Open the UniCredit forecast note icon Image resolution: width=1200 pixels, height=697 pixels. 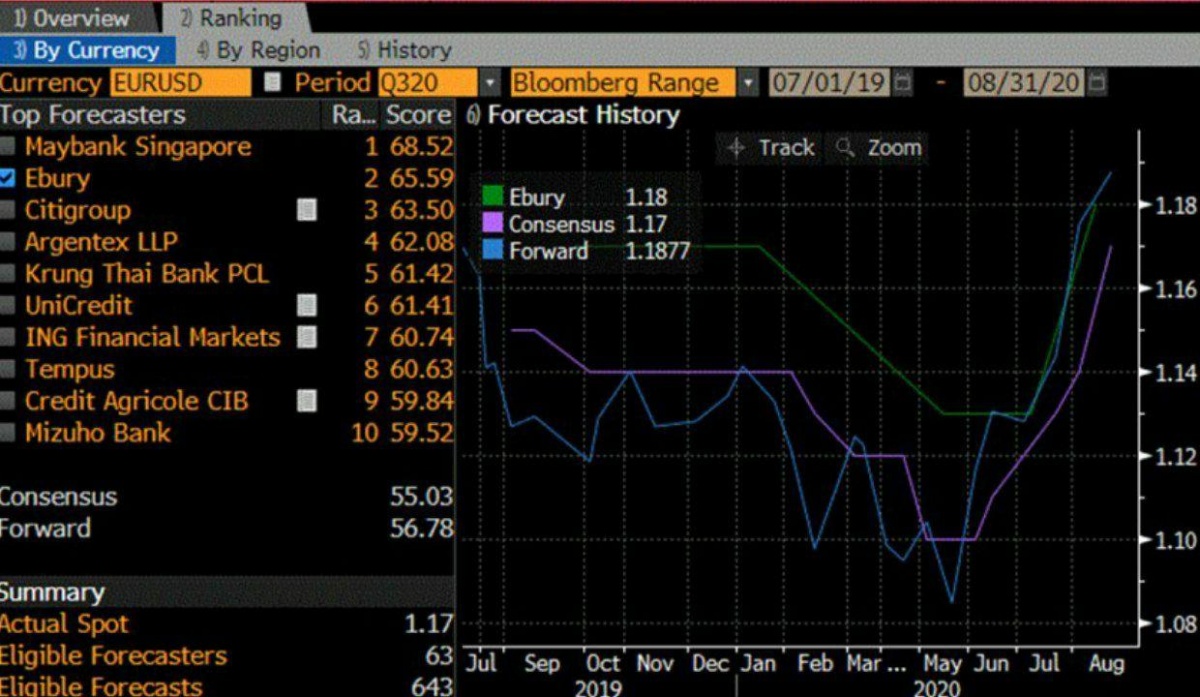(x=308, y=306)
